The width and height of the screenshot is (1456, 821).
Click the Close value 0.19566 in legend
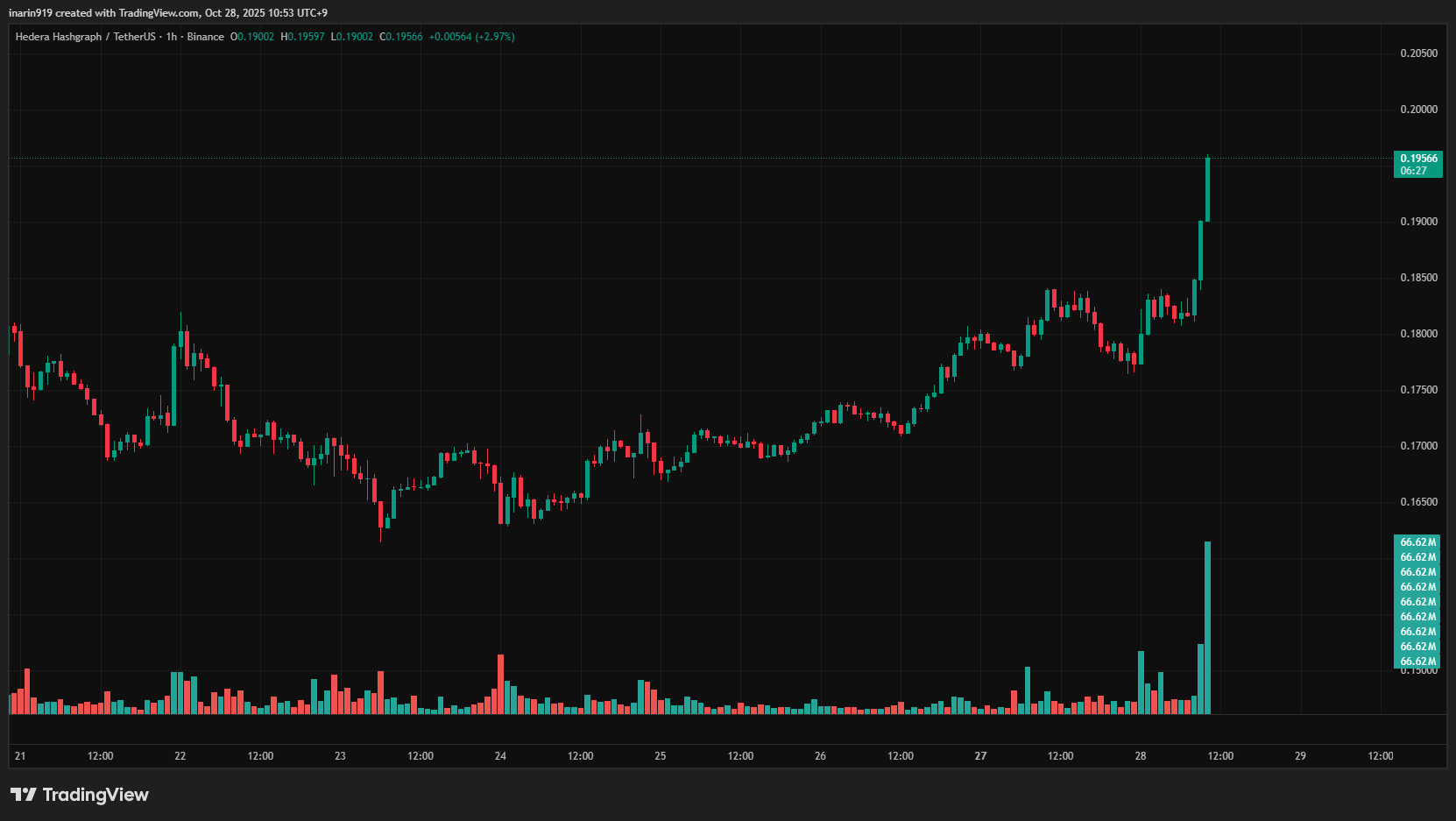click(x=404, y=37)
